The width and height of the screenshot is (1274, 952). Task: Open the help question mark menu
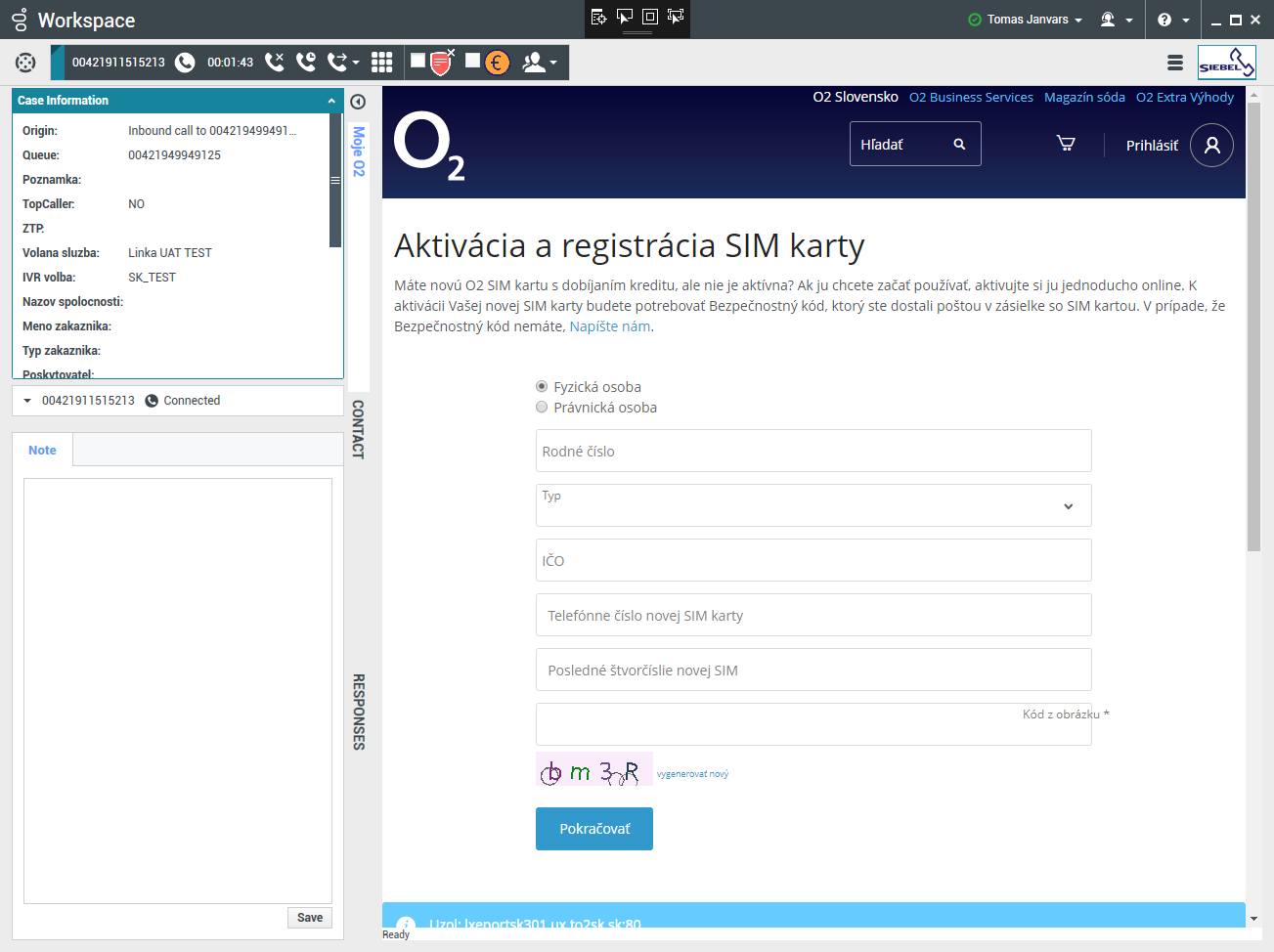[1173, 20]
